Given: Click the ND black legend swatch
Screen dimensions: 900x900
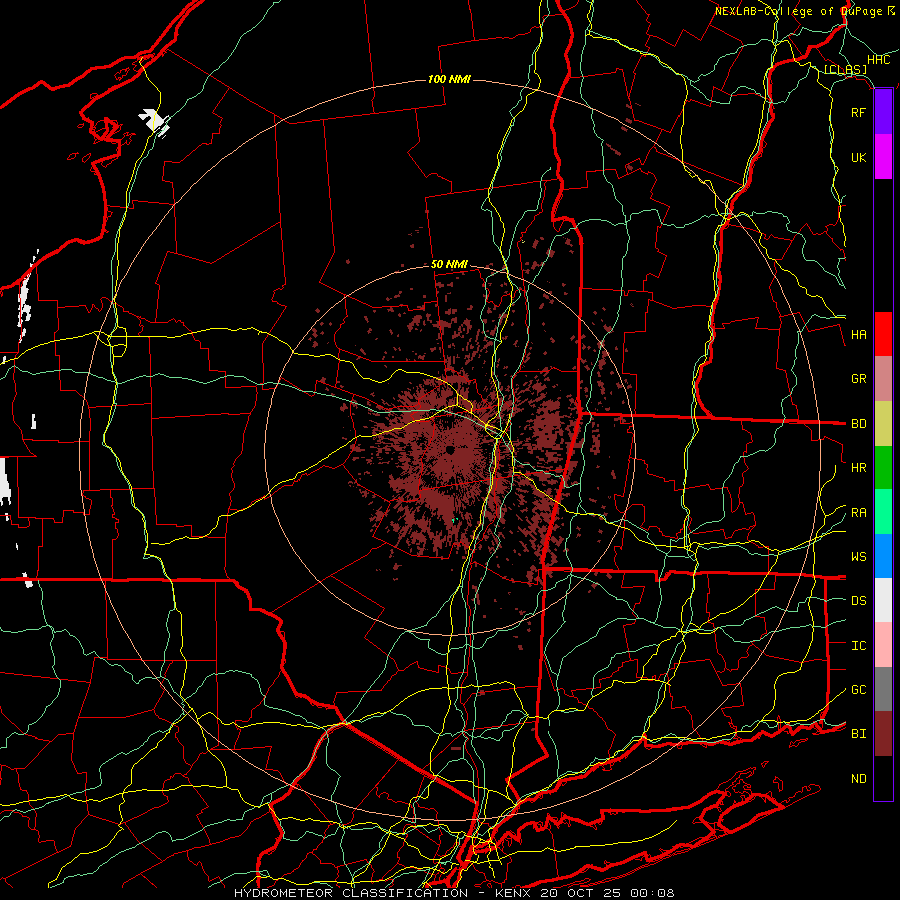Looking at the screenshot, I should (x=883, y=778).
